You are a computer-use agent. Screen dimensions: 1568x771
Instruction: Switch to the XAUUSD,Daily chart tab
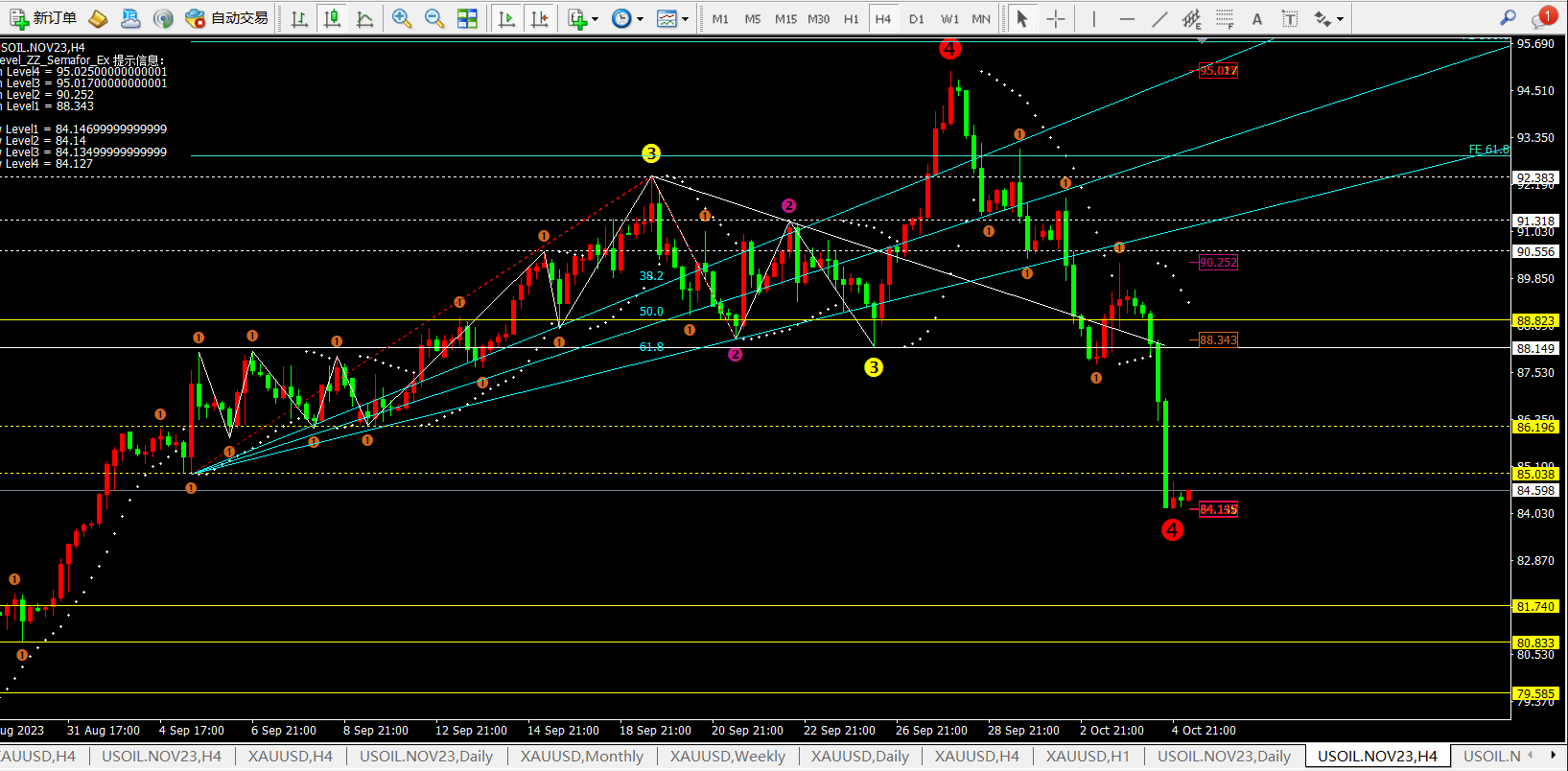(860, 757)
